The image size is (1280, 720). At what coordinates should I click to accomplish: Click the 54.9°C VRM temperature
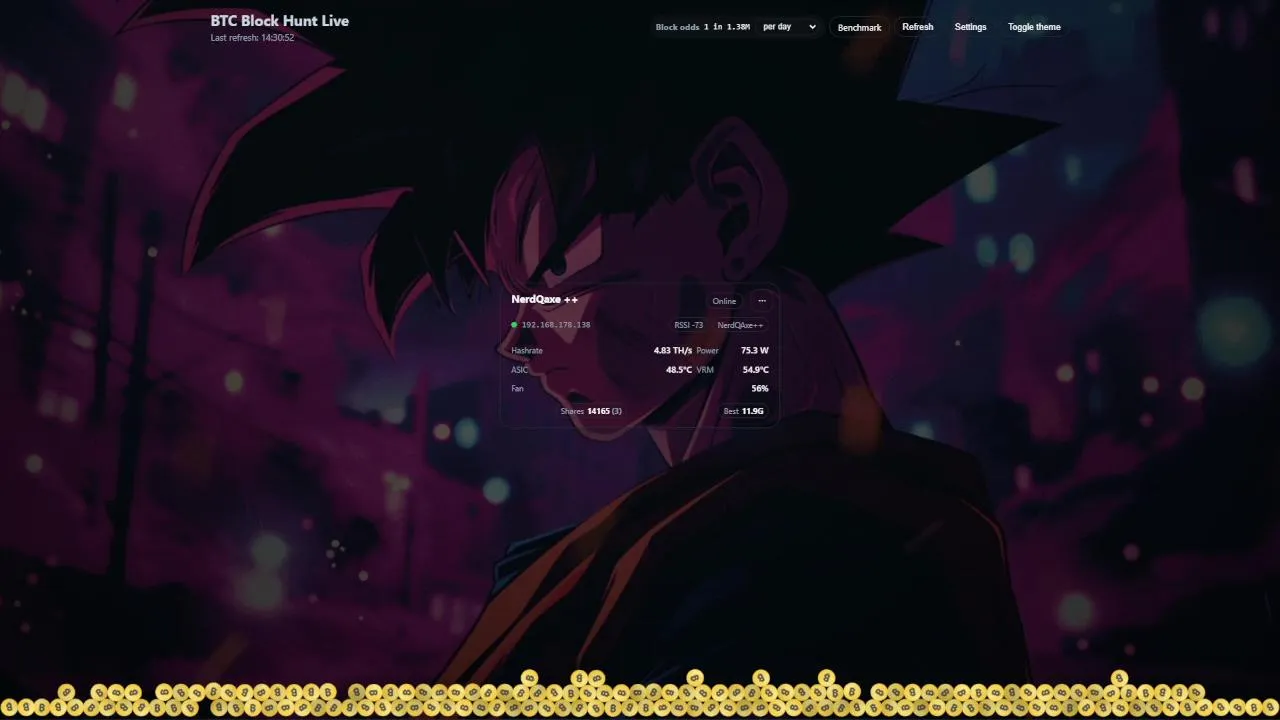(755, 370)
